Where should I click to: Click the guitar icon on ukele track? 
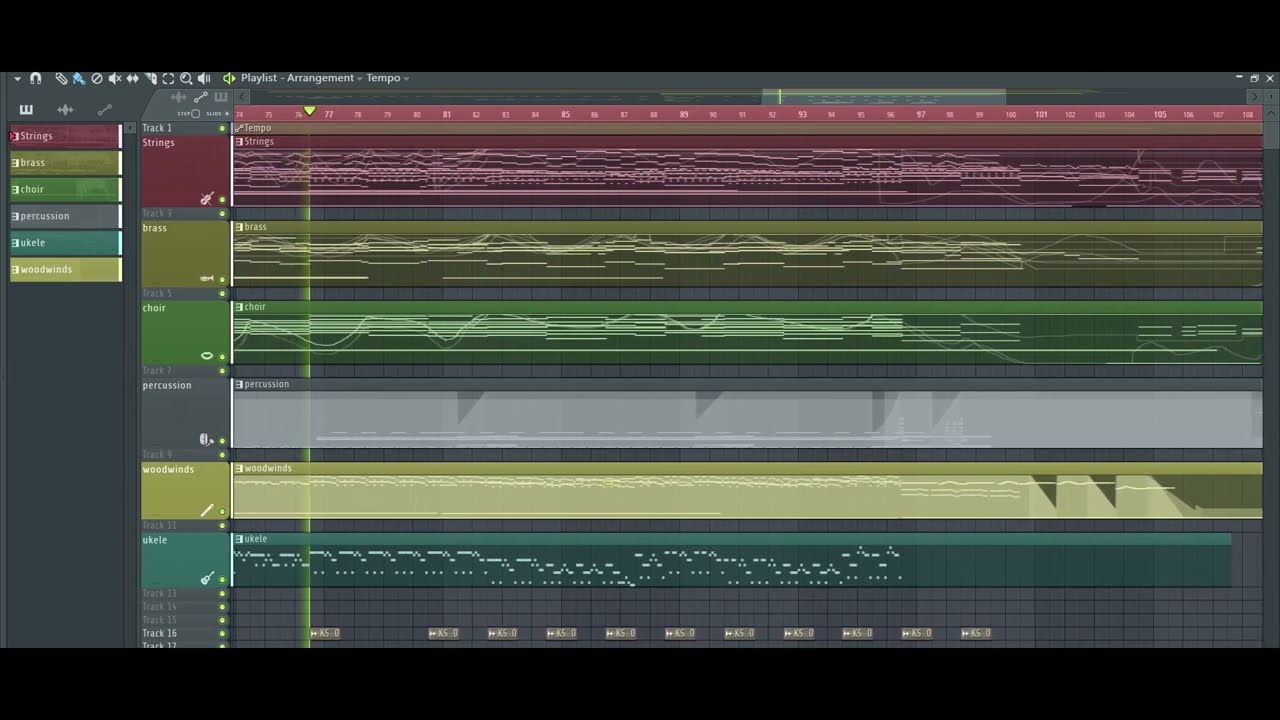(x=207, y=578)
